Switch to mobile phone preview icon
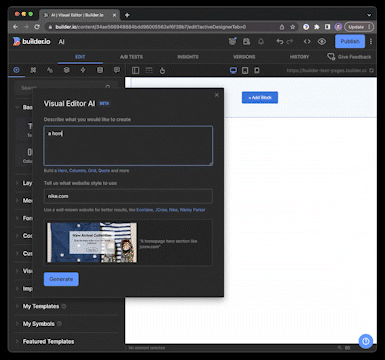The image size is (385, 360). coord(257,70)
